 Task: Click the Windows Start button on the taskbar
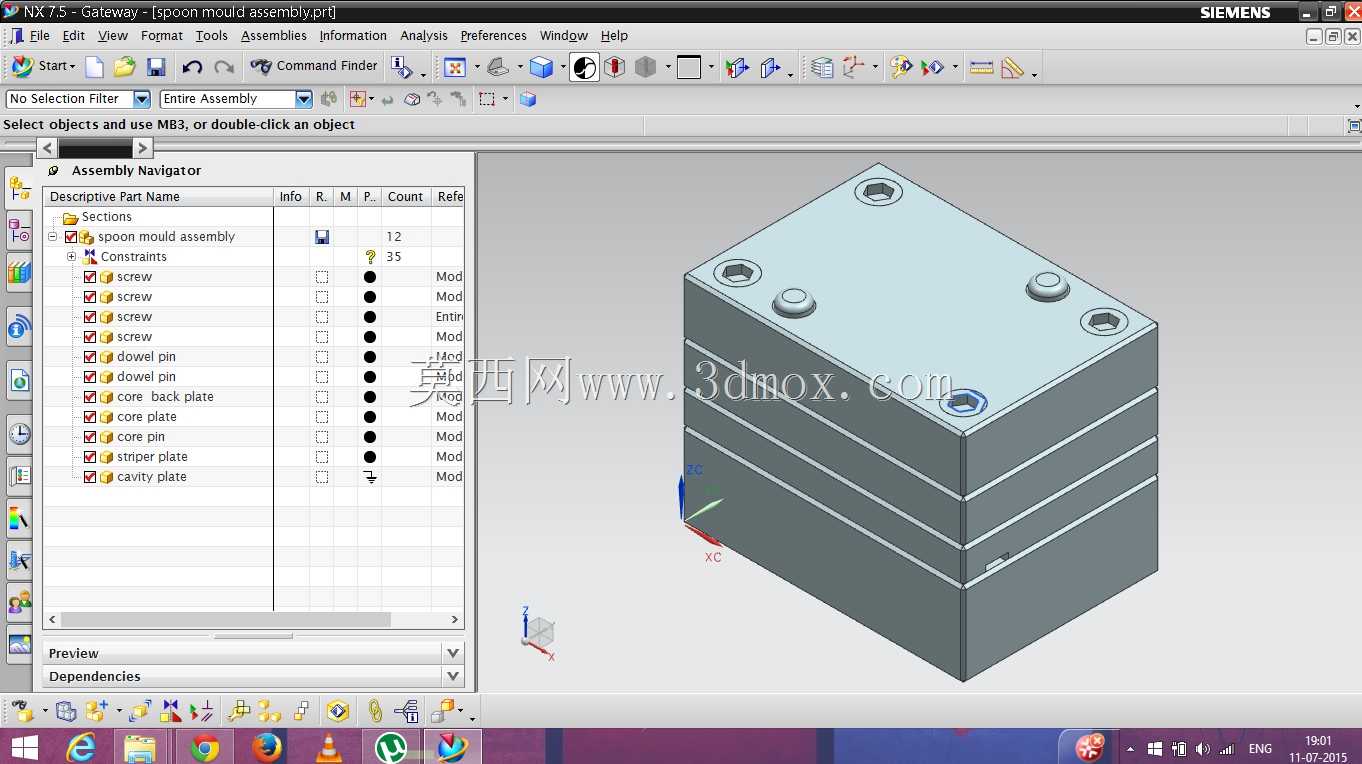click(x=24, y=747)
